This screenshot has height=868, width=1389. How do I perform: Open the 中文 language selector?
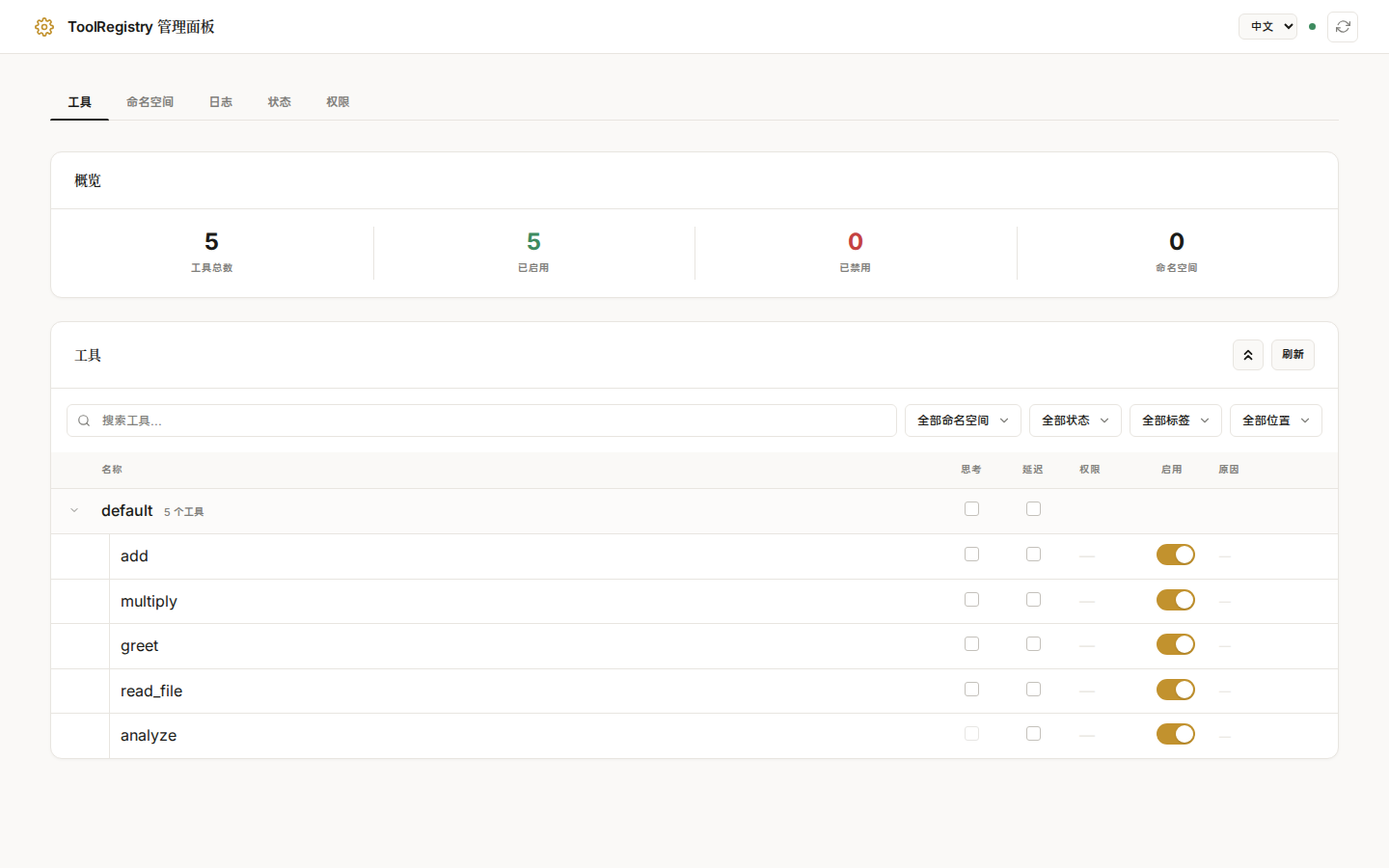(x=1267, y=27)
